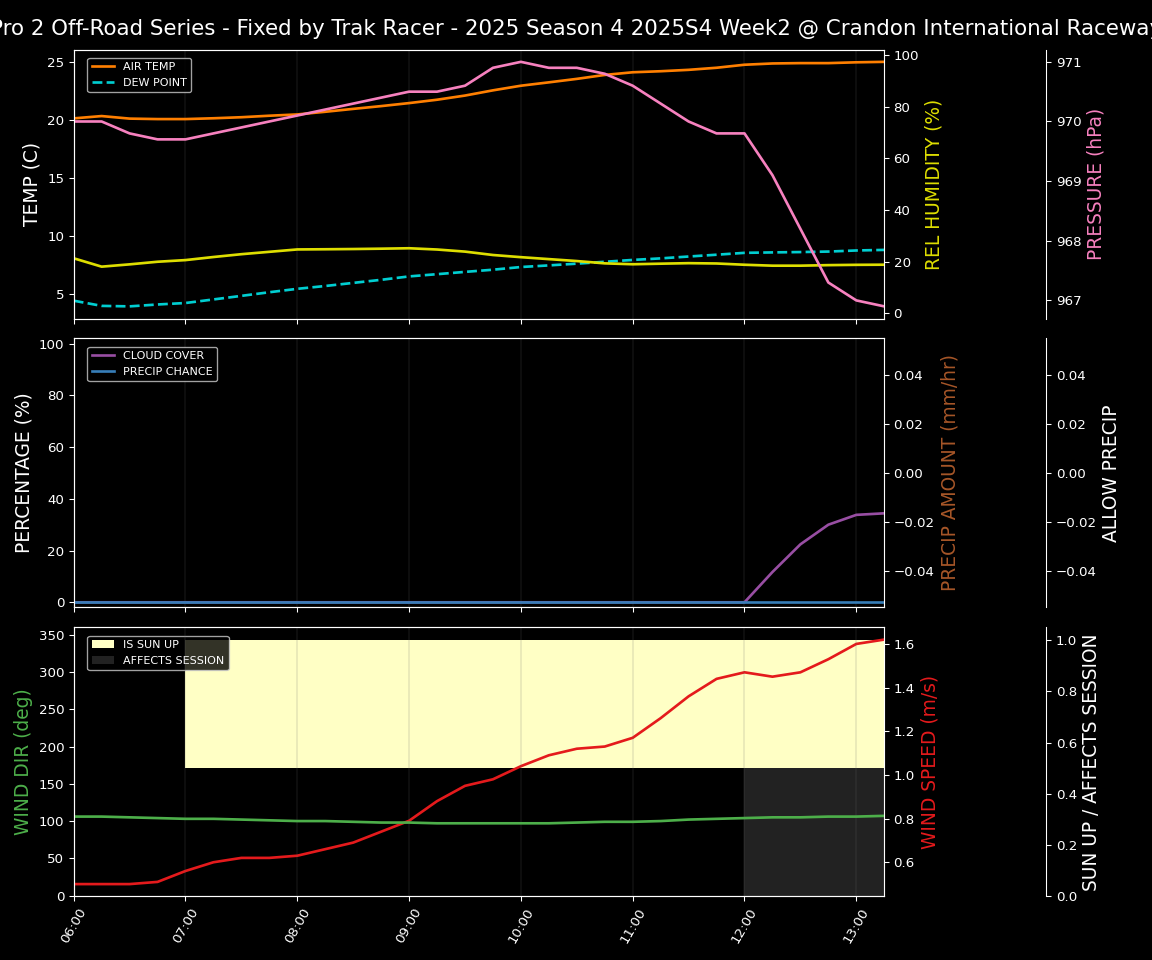The height and width of the screenshot is (960, 1152).
Task: Click the DEW POINT legend entry
Action: coord(154,83)
